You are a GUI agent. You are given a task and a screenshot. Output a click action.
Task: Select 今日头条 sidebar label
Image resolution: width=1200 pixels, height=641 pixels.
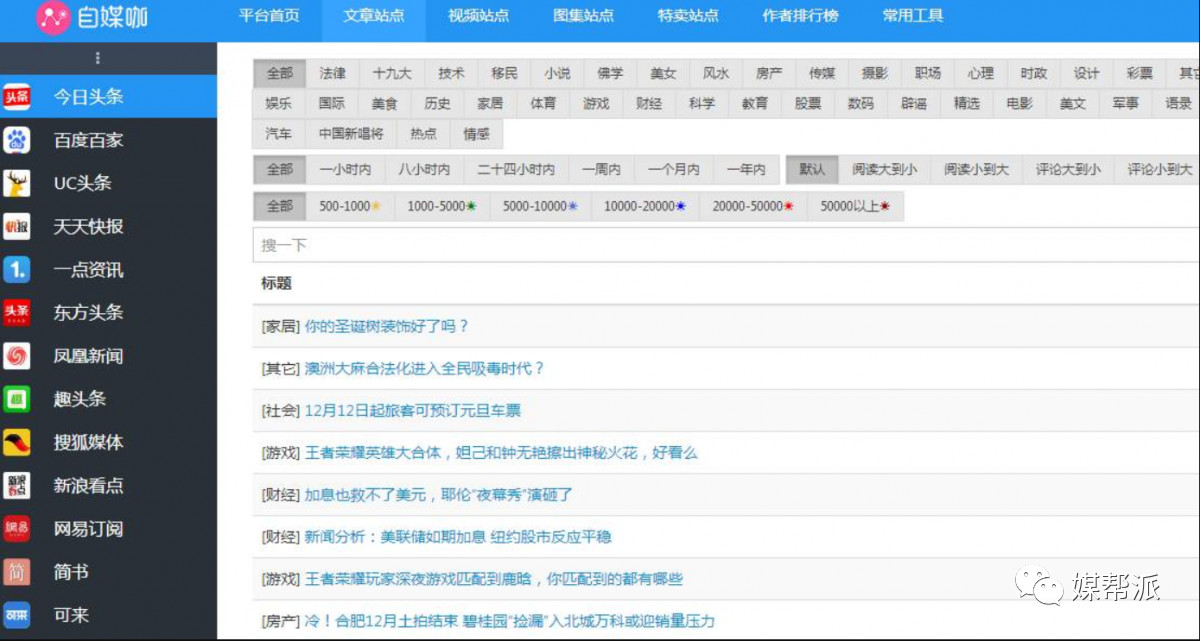pyautogui.click(x=89, y=97)
